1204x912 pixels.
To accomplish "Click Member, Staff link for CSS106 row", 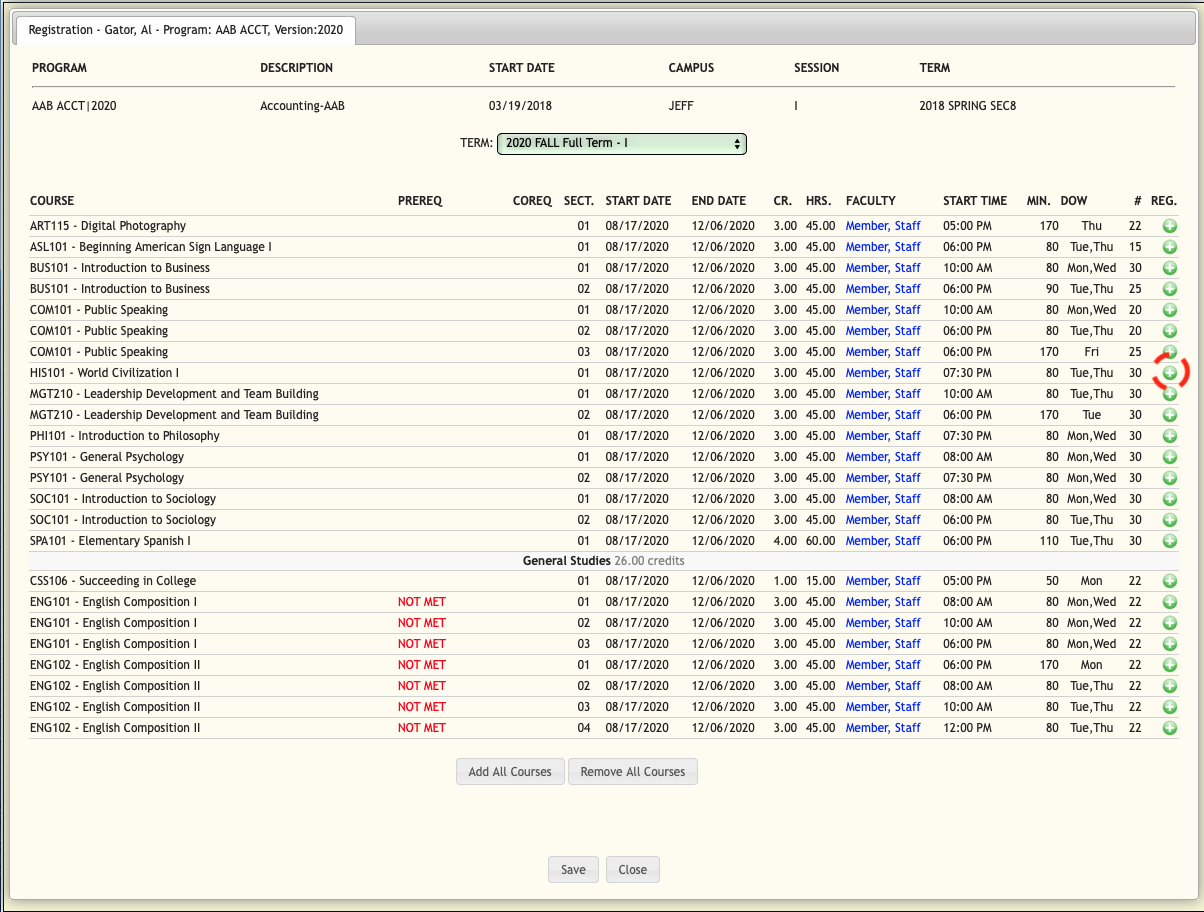I will (882, 581).
